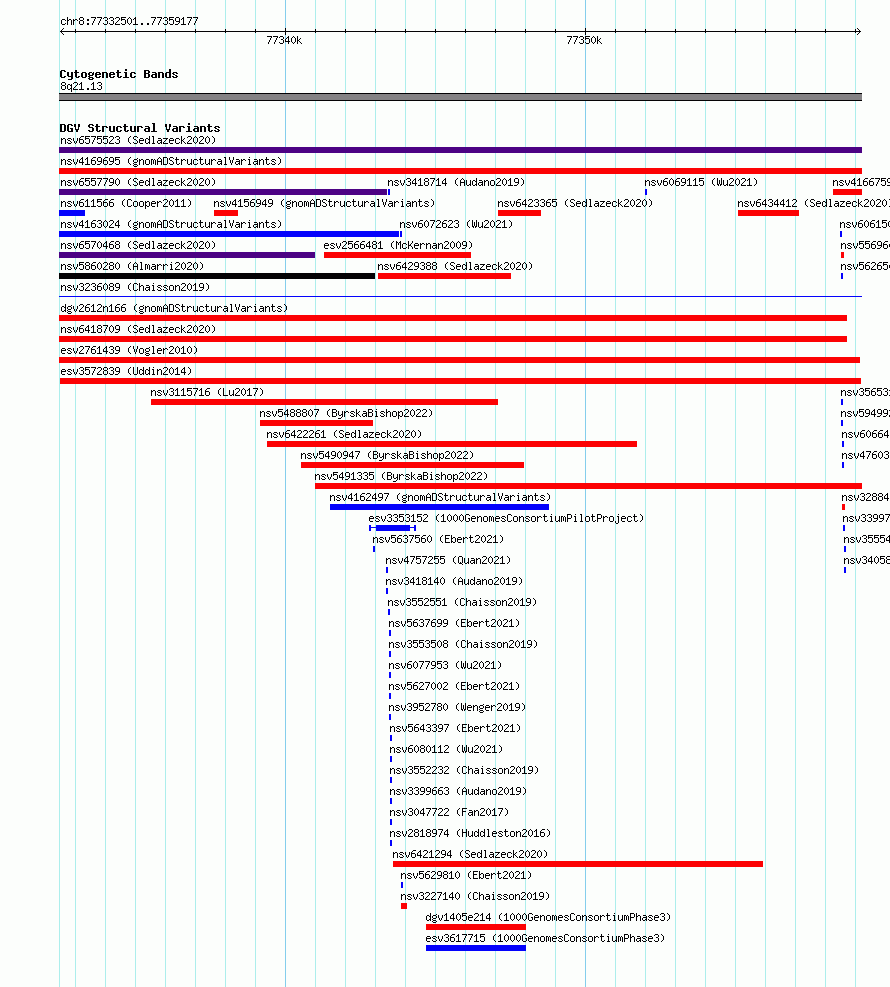Click nsv6077953 (Wu2021) label
The image size is (890, 987).
[445, 665]
